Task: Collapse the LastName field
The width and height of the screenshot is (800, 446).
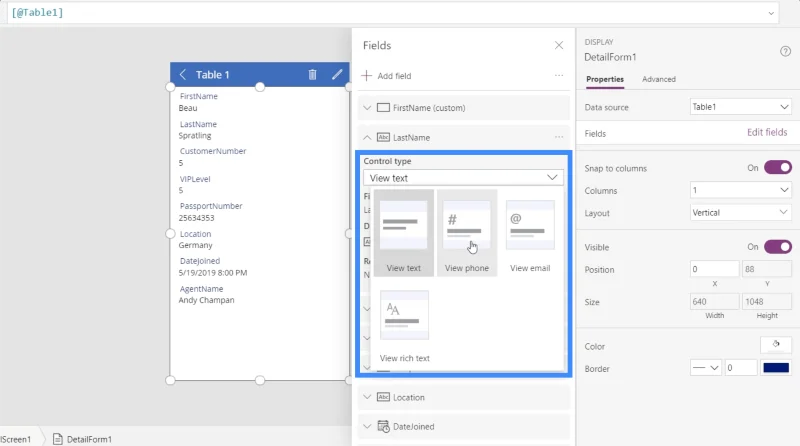Action: tap(367, 137)
